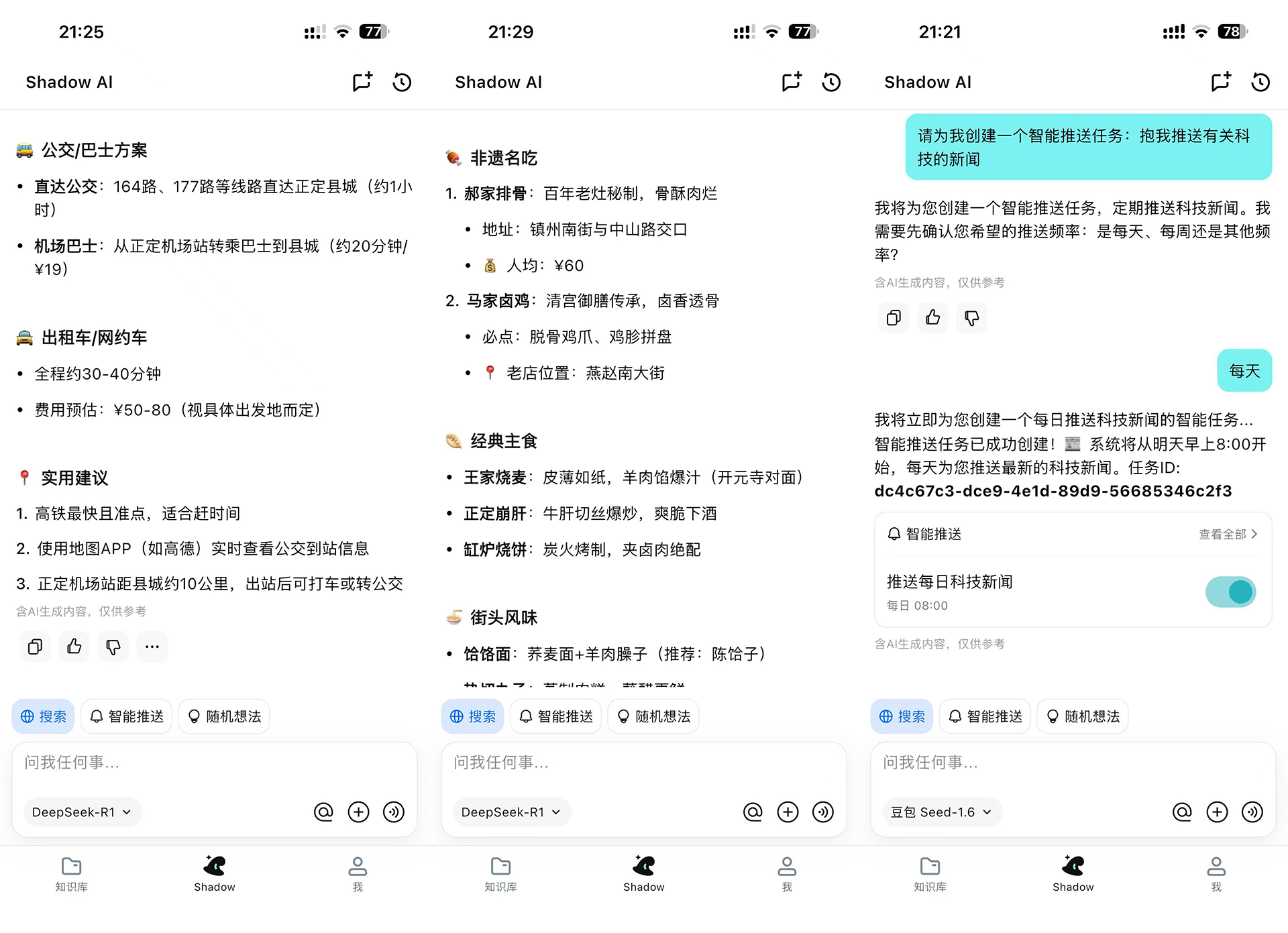Image resolution: width=1288 pixels, height=933 pixels.
Task: Open chat history in middle phone
Action: (x=831, y=82)
